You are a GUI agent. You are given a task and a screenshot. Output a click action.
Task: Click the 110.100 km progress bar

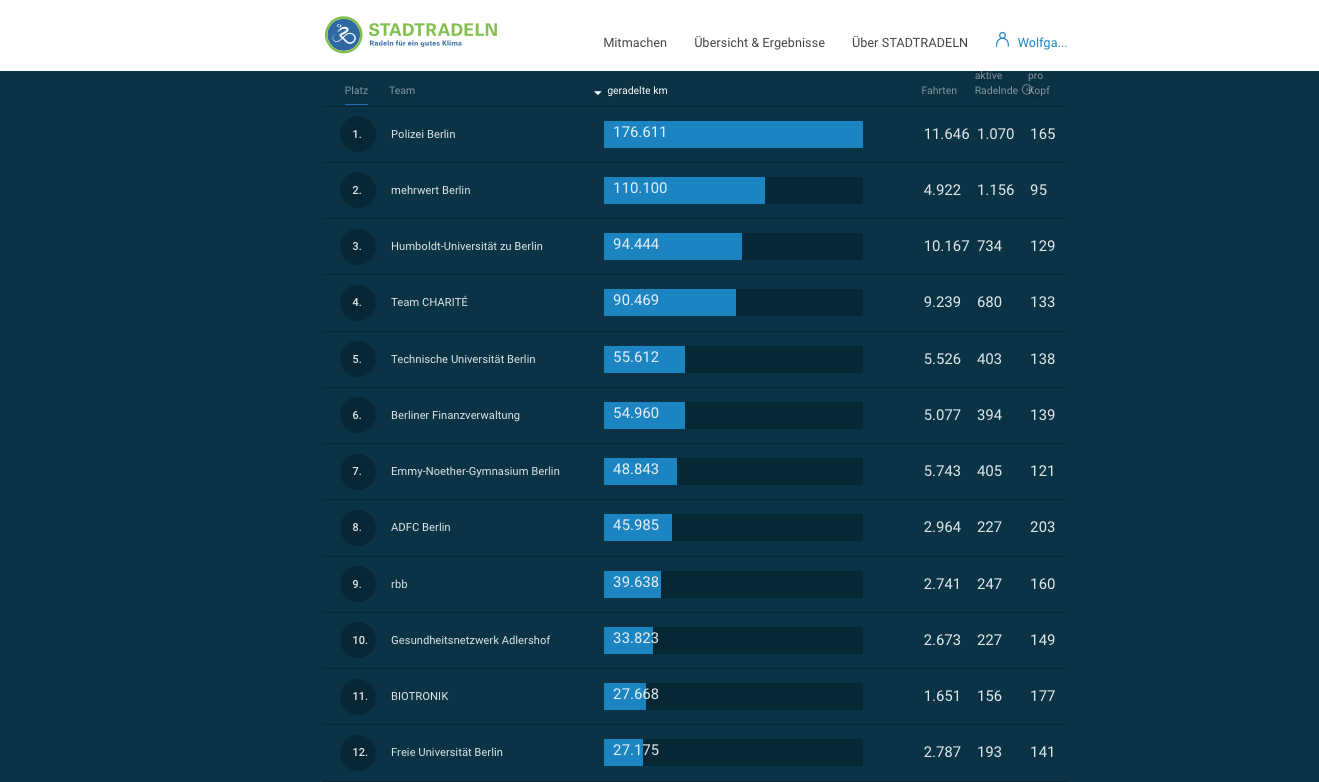coord(733,190)
